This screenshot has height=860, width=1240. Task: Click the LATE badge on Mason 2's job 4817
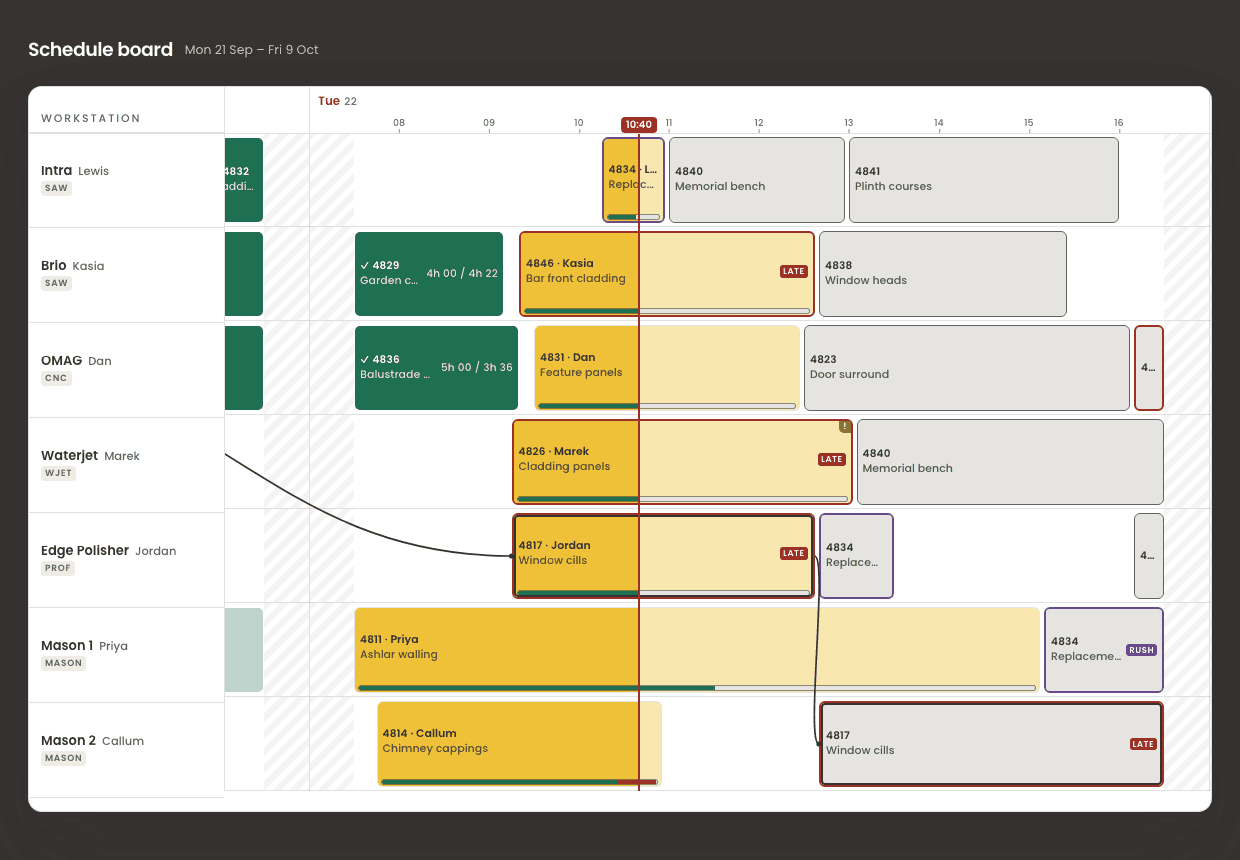[1143, 744]
